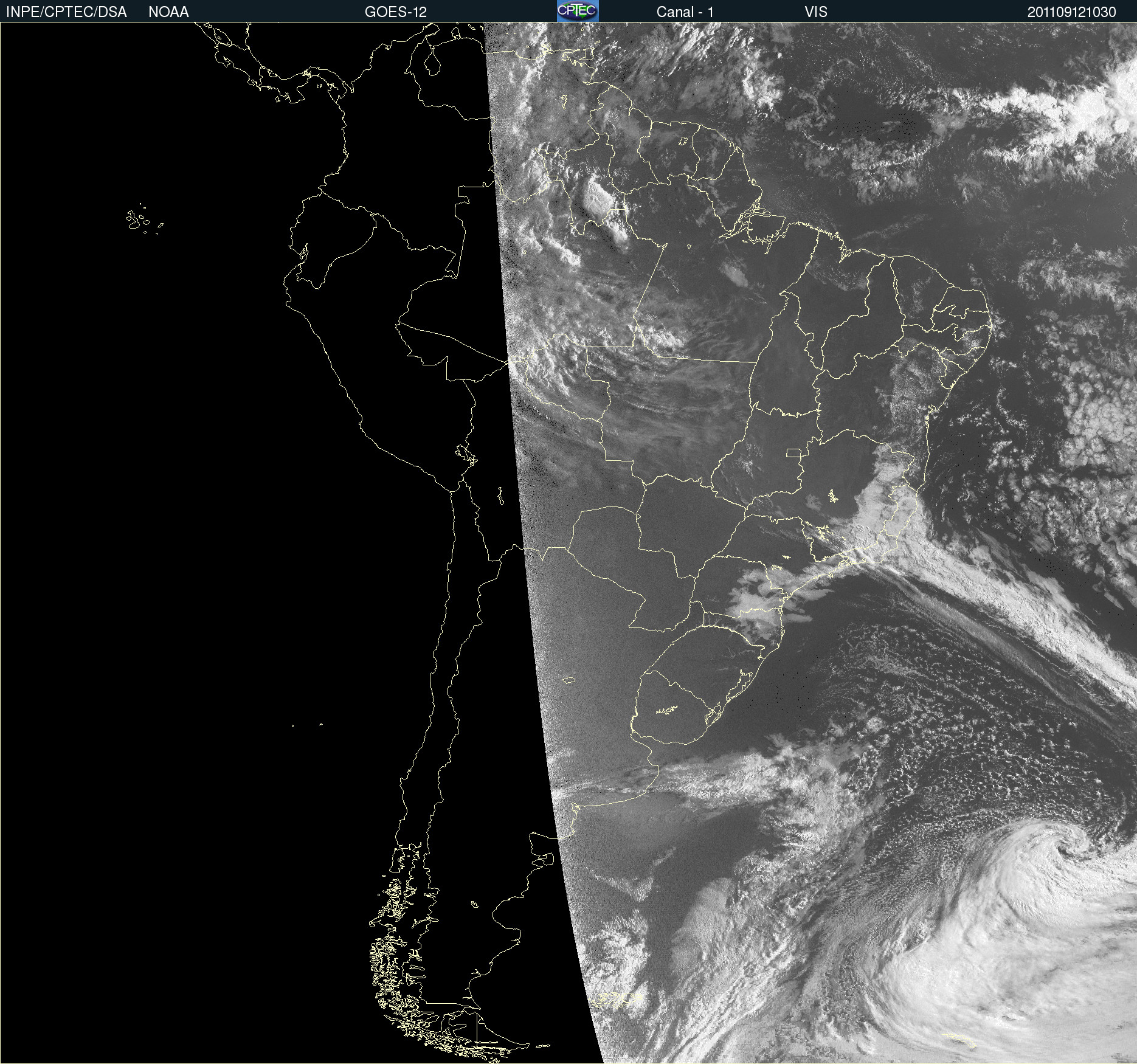Click the 201109121030 timestamp
Image resolution: width=1137 pixels, height=1064 pixels.
pos(1071,12)
